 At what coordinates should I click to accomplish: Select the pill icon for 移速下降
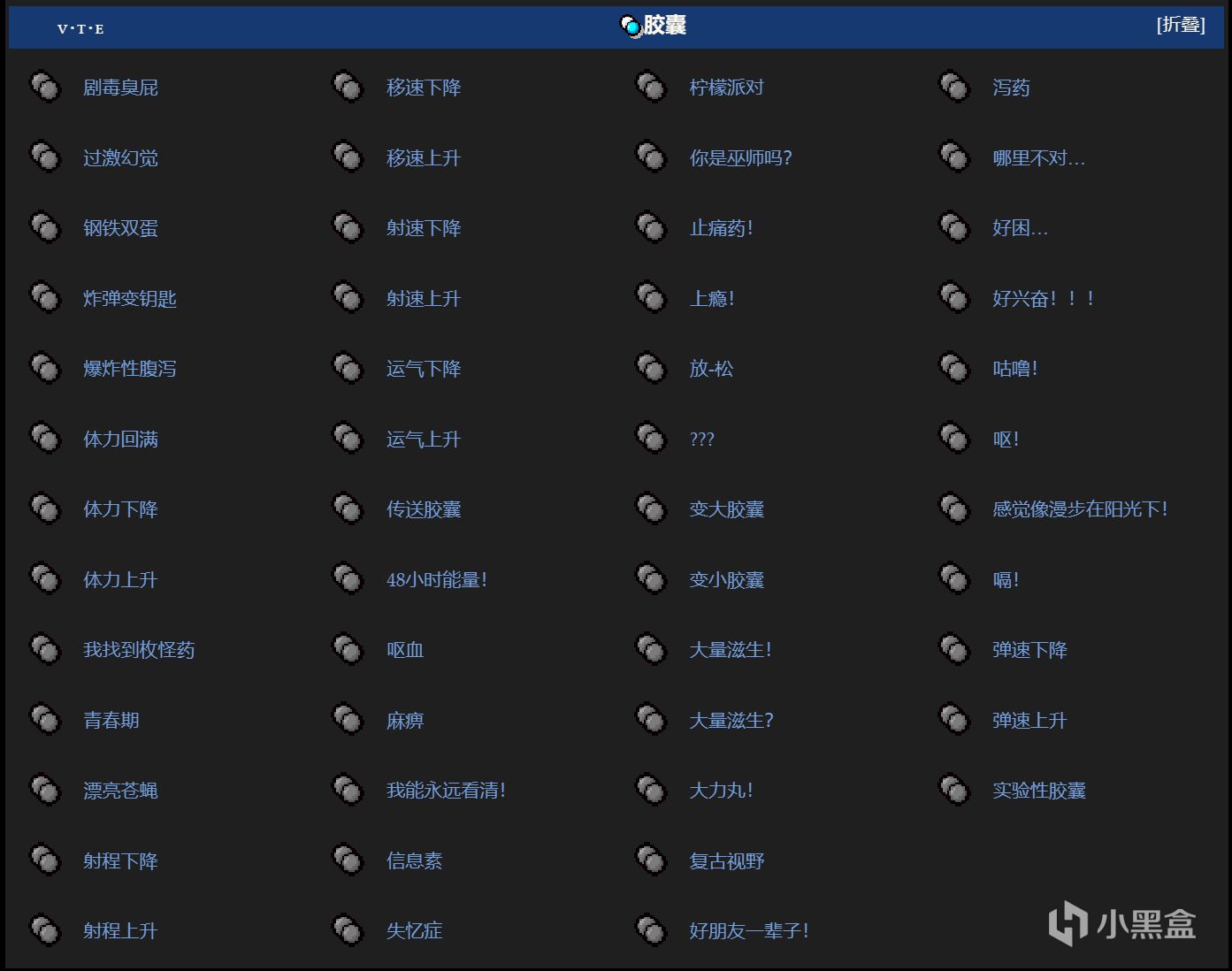pyautogui.click(x=348, y=87)
